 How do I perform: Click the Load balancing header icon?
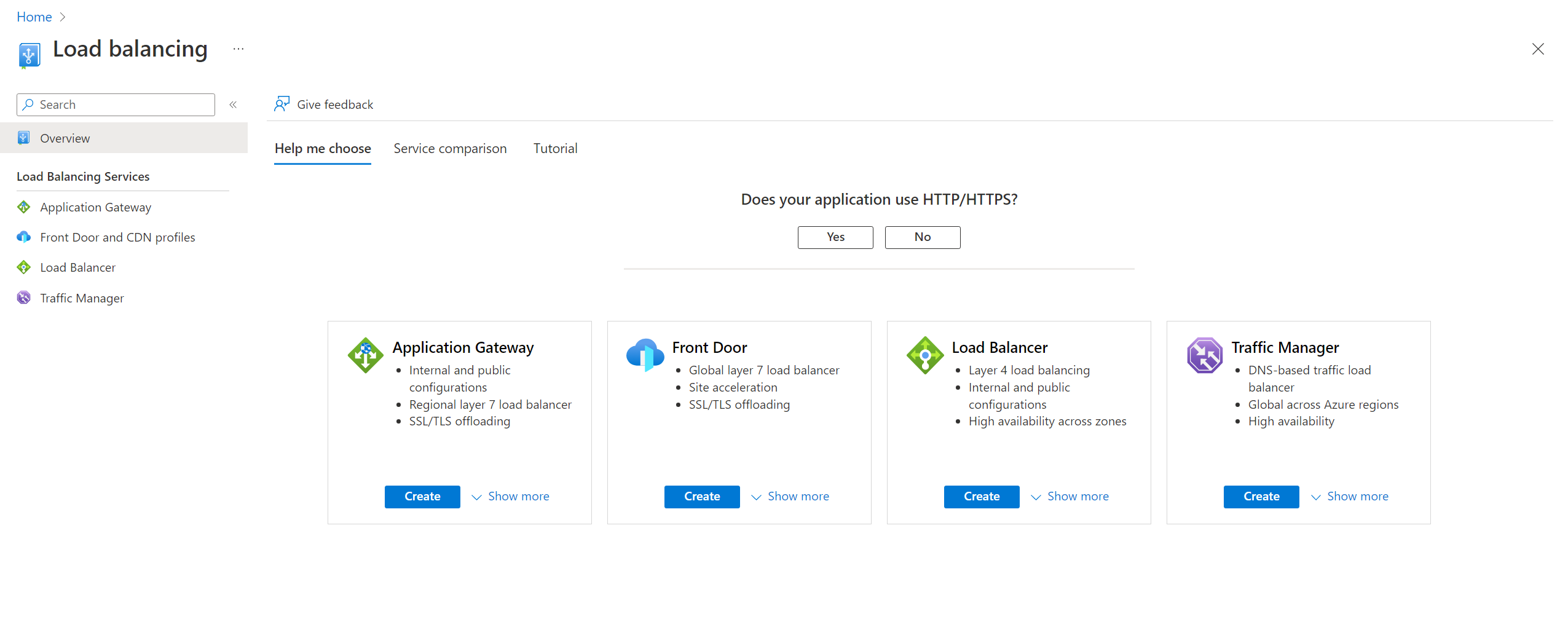pos(29,55)
